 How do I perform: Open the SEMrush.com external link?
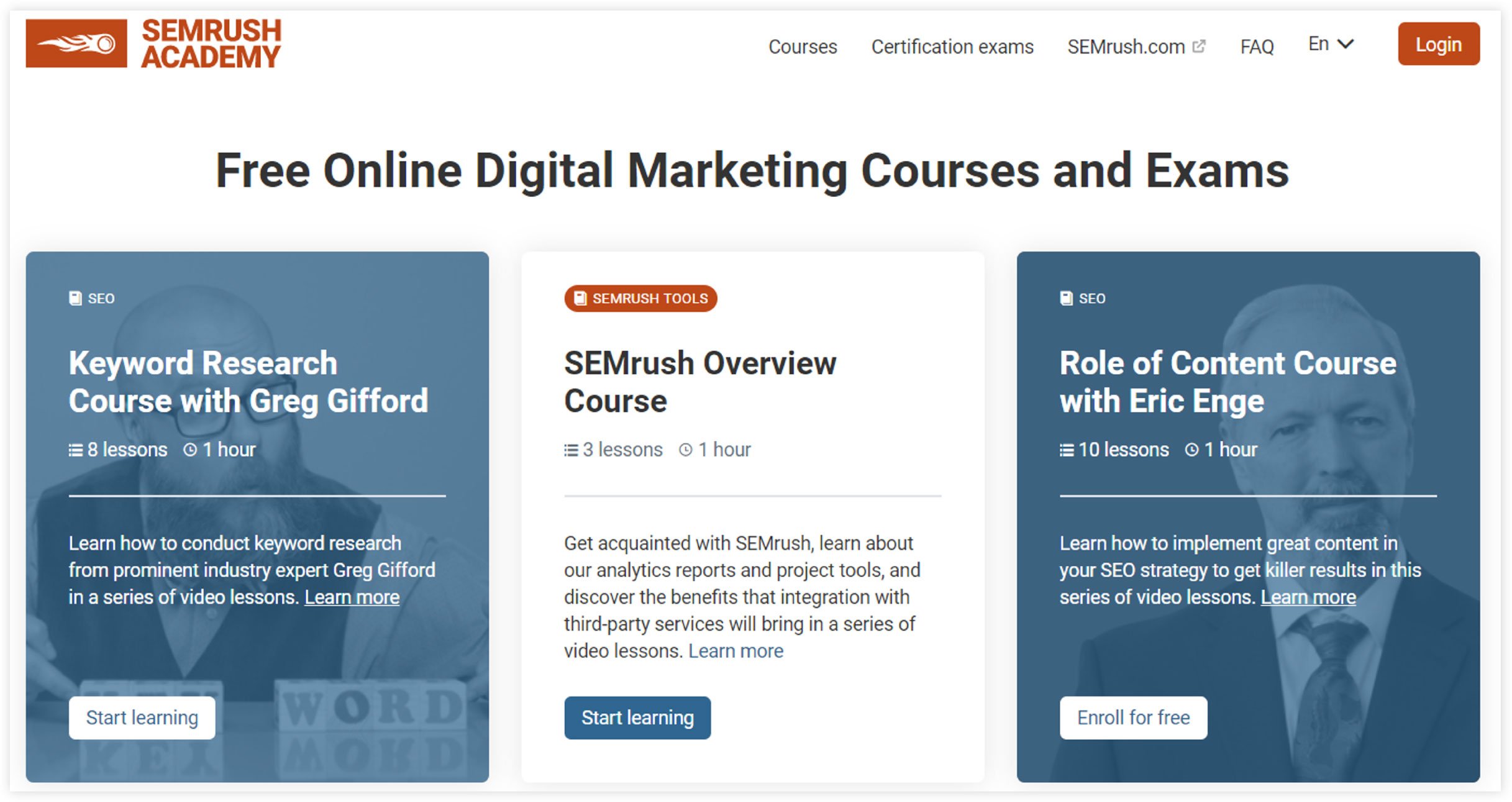pos(1126,47)
